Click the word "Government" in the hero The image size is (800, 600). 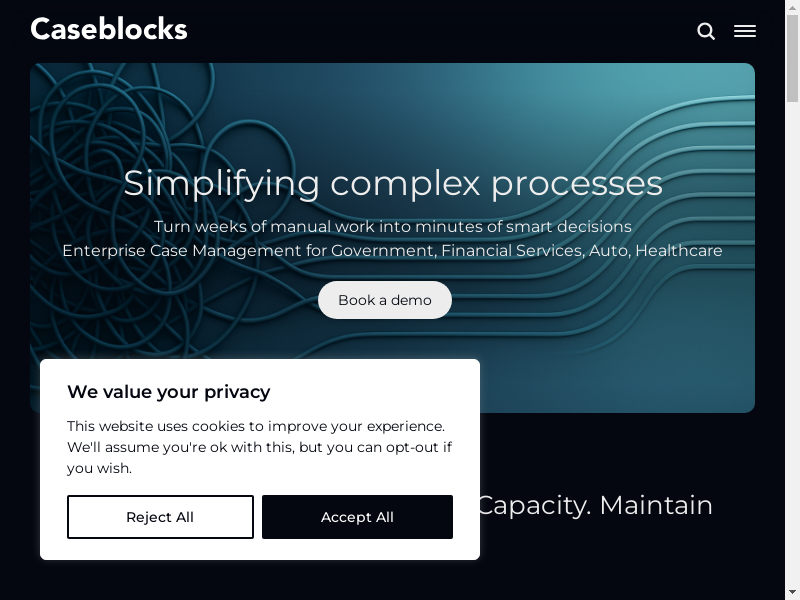(x=383, y=251)
